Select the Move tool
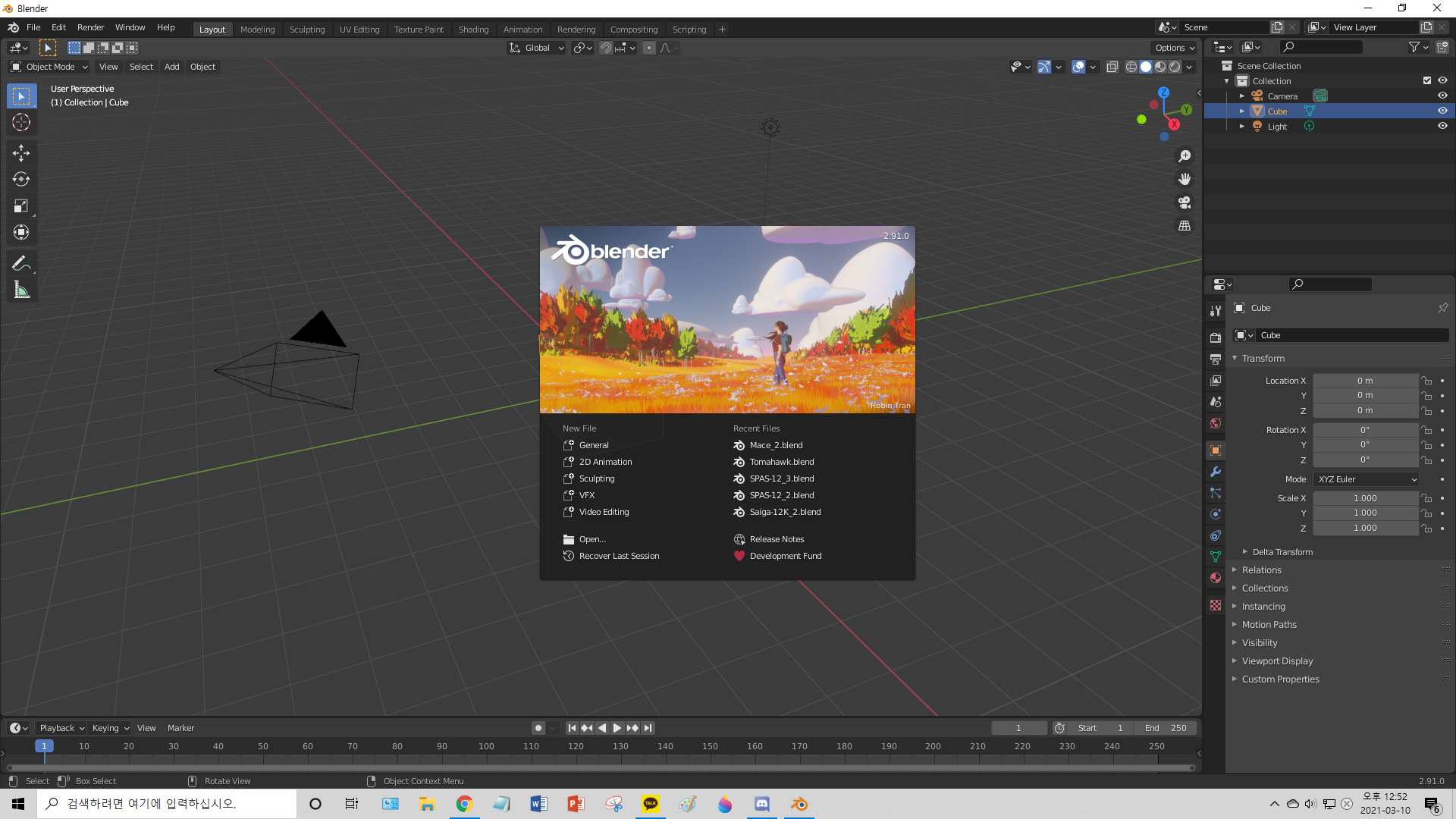The width and height of the screenshot is (1456, 819). coord(21,152)
